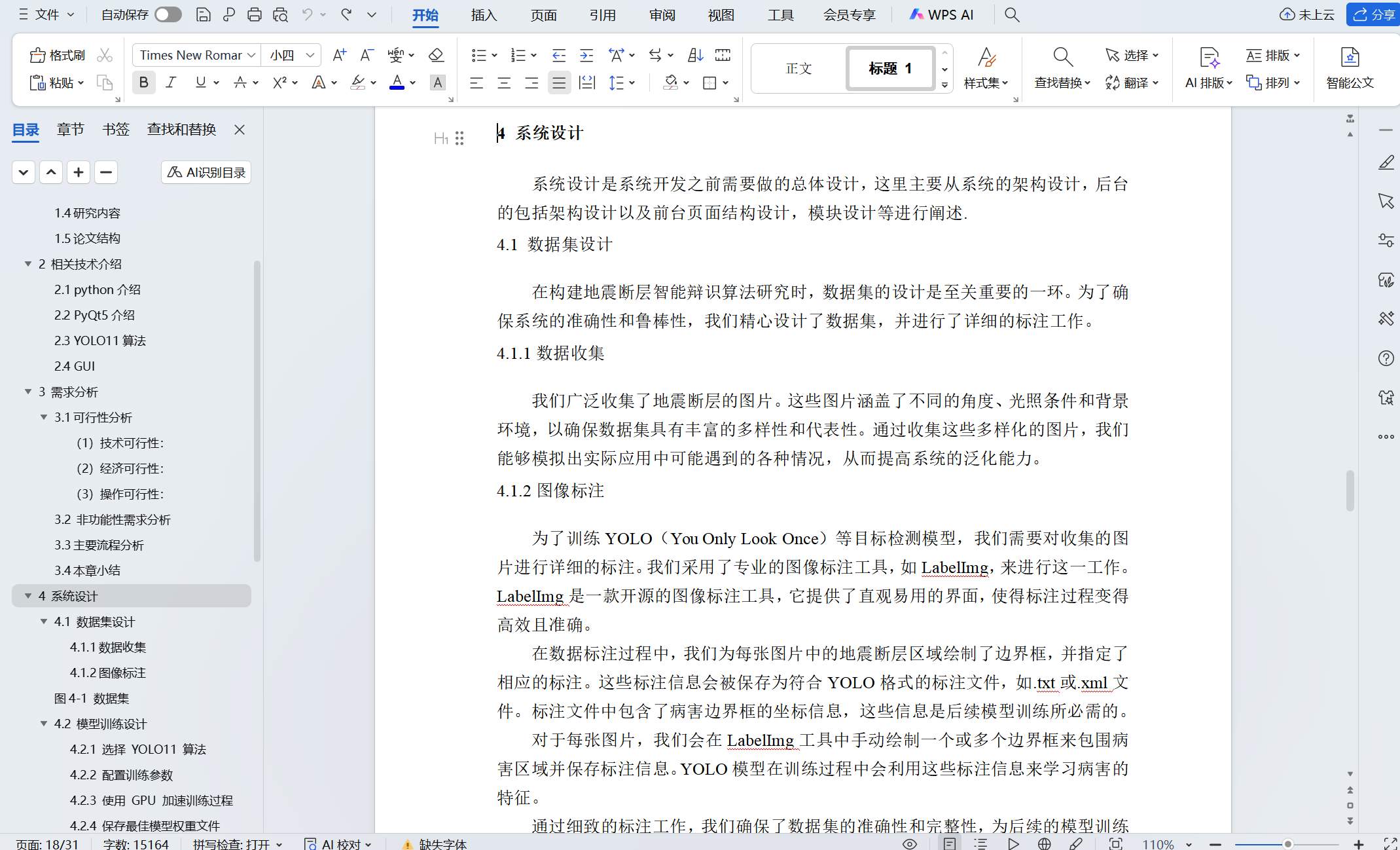The image size is (1400, 850).
Task: Open the font name dropdown
Action: (251, 55)
